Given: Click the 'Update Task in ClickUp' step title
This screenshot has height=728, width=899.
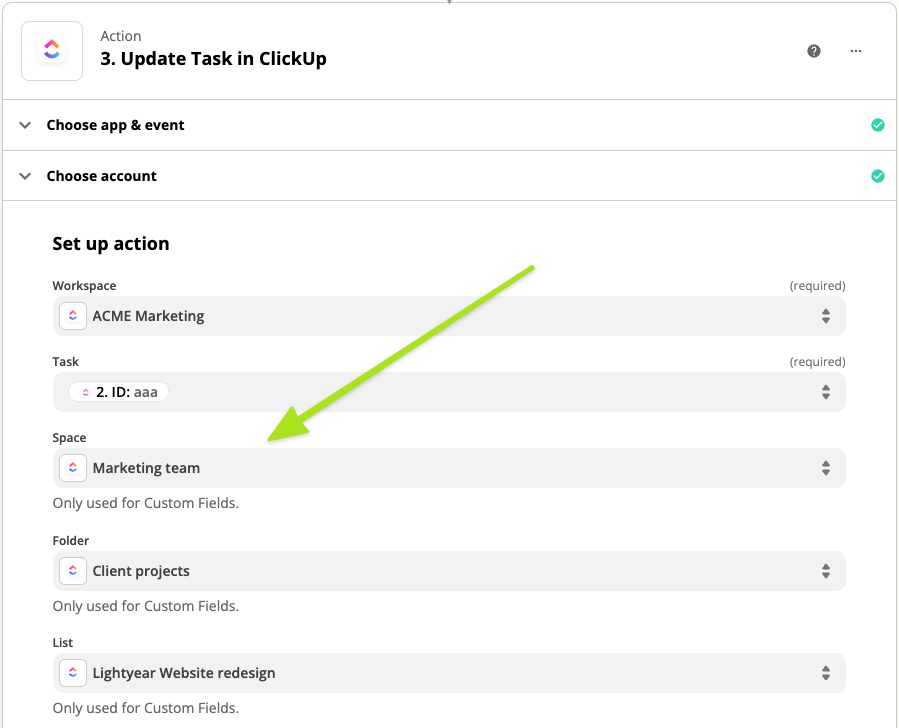Looking at the screenshot, I should click(213, 58).
